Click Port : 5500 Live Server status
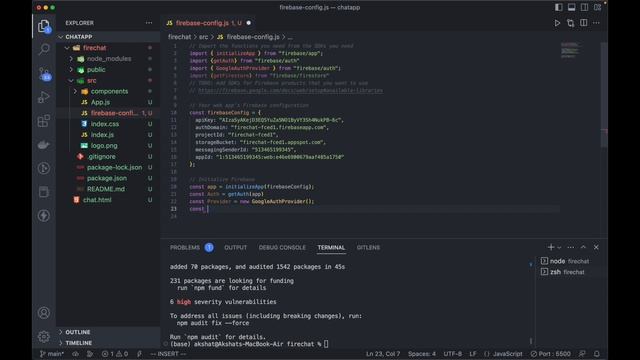Screen dimensions: 640x360 point(551,354)
